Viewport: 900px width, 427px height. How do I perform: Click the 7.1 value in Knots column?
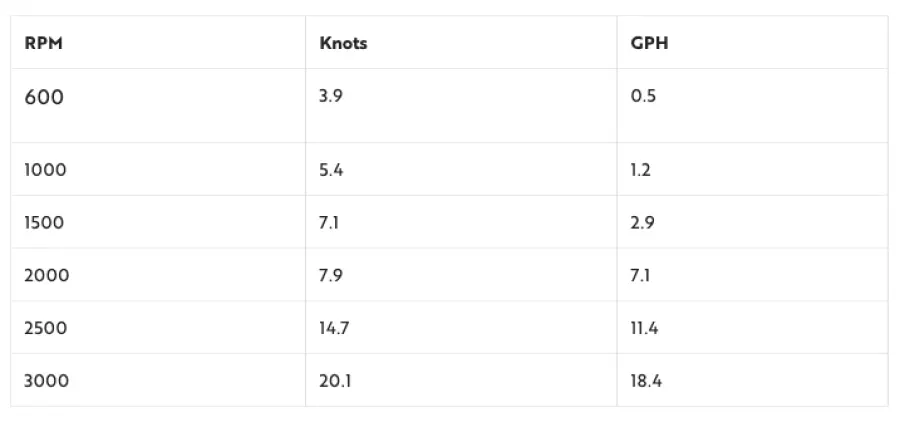pos(329,223)
